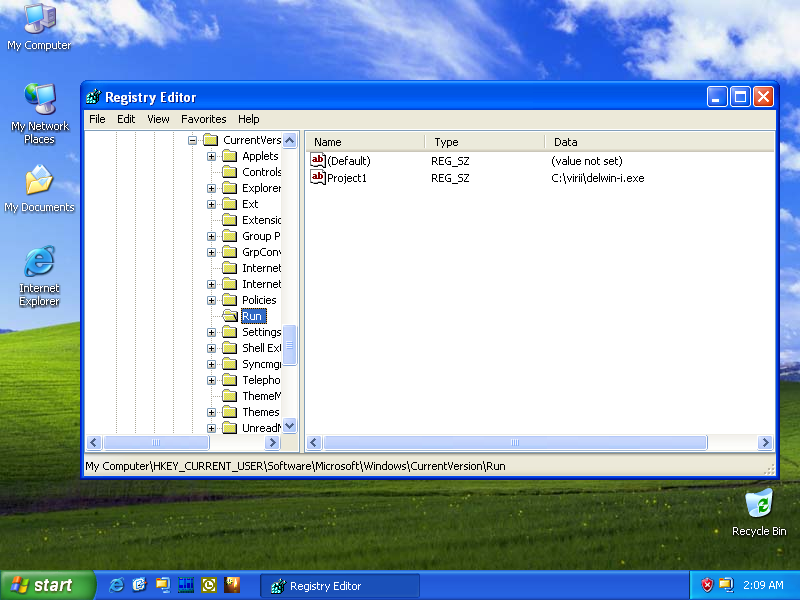
Task: Expand the GrpConv key
Action: pos(211,252)
